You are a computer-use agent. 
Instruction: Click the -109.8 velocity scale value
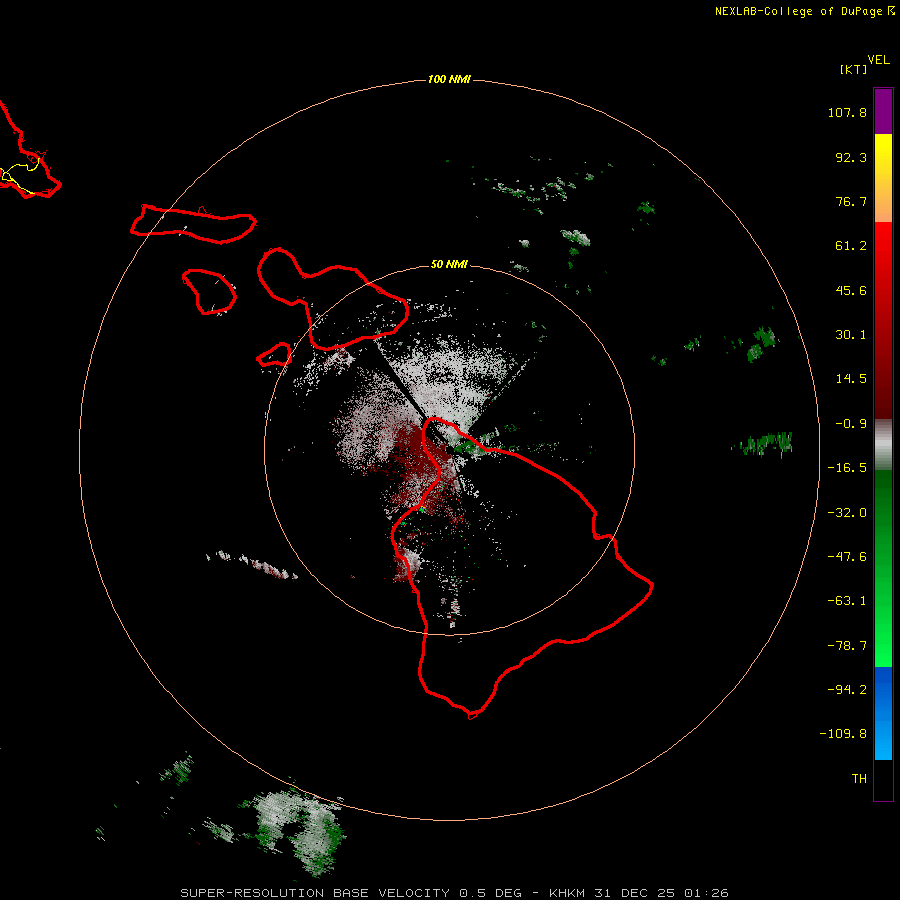point(843,734)
